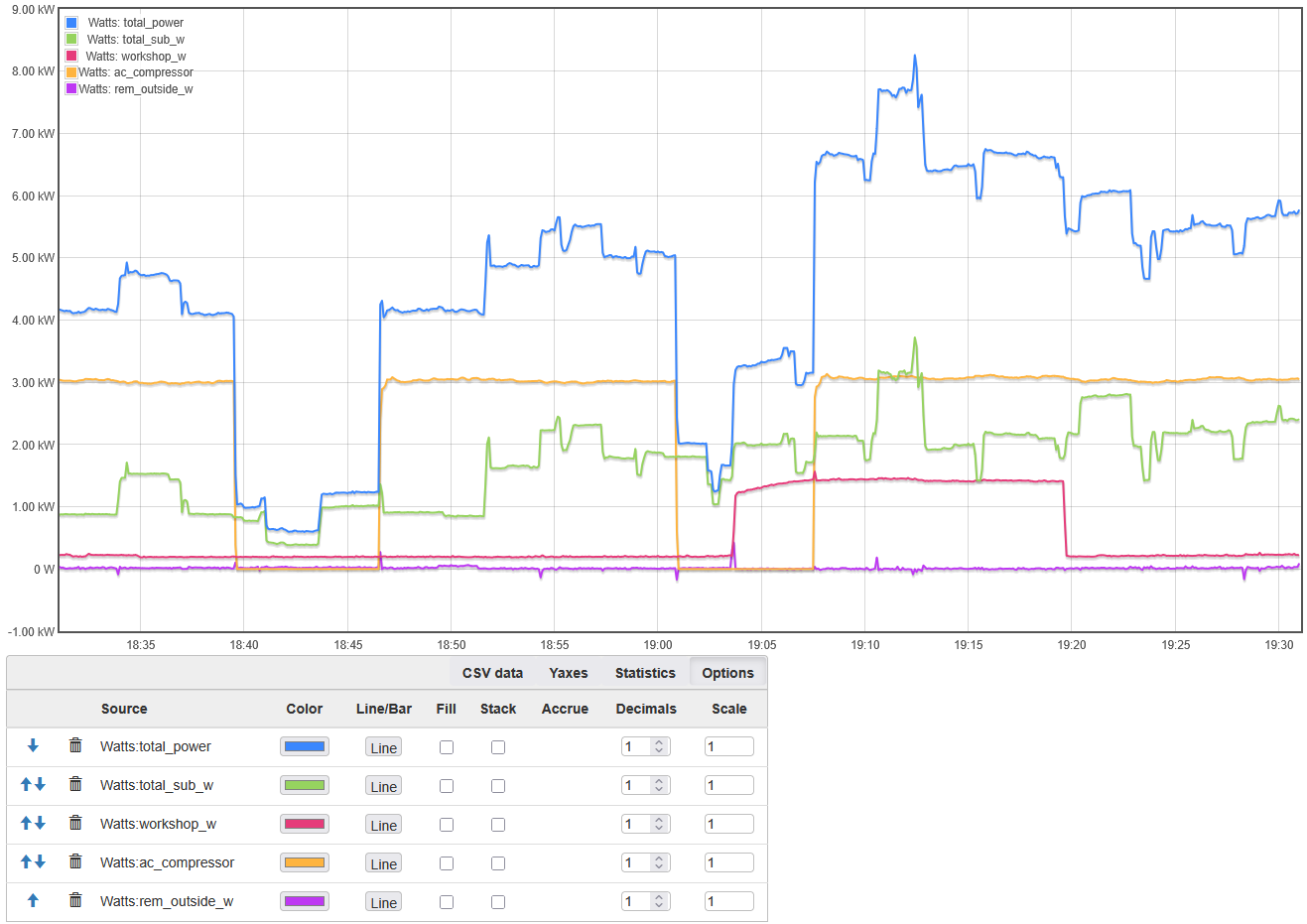1307x924 pixels.
Task: Move rem_outside_w row up with arrow
Action: click(33, 901)
